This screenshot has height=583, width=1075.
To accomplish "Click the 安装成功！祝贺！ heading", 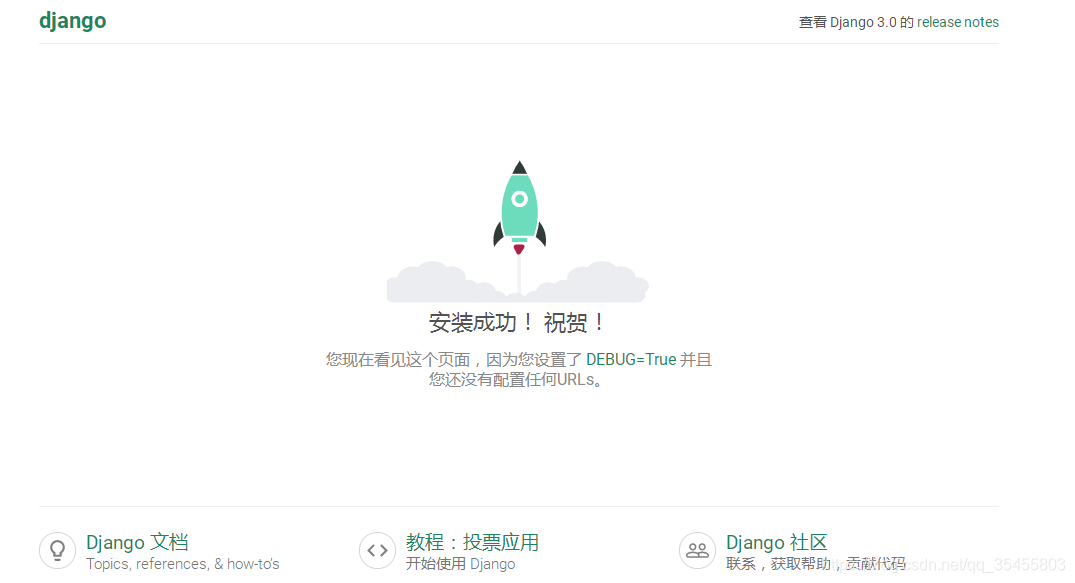I will 518,322.
